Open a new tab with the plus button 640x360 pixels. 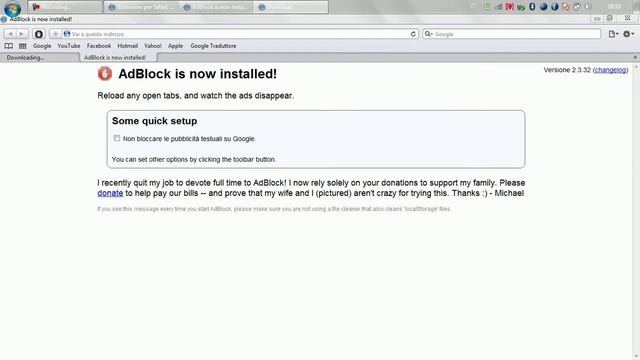click(635, 58)
